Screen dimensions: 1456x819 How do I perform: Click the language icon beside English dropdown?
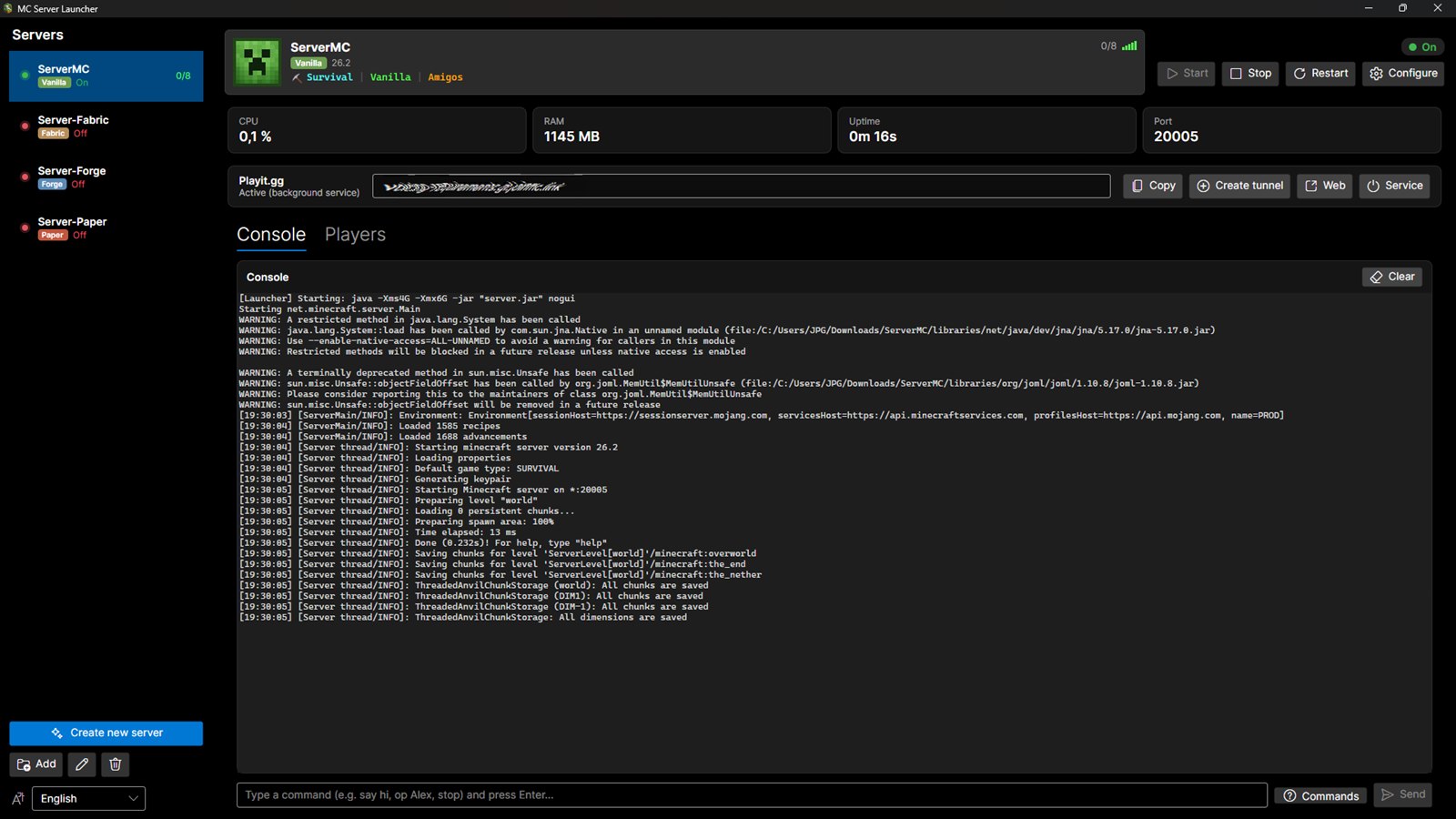[x=18, y=799]
